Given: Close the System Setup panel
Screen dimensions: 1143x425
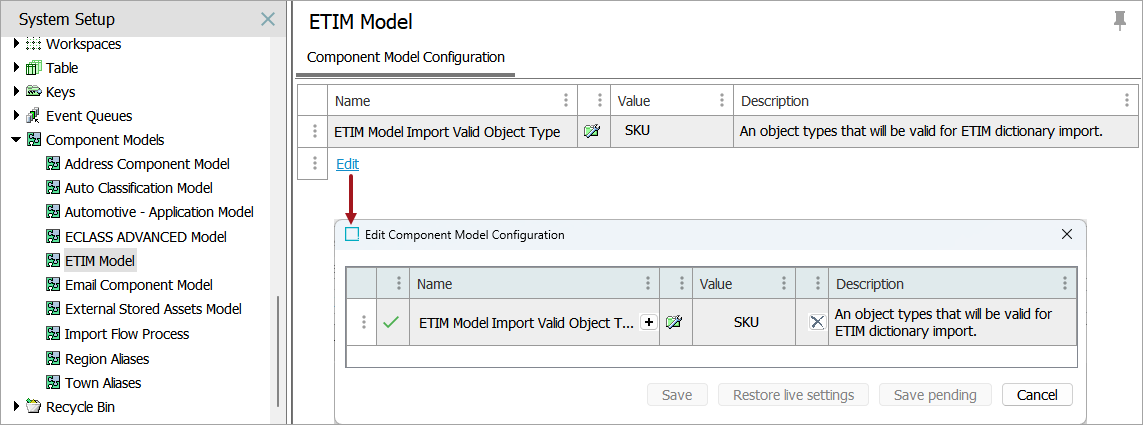Looking at the screenshot, I should click(x=267, y=19).
